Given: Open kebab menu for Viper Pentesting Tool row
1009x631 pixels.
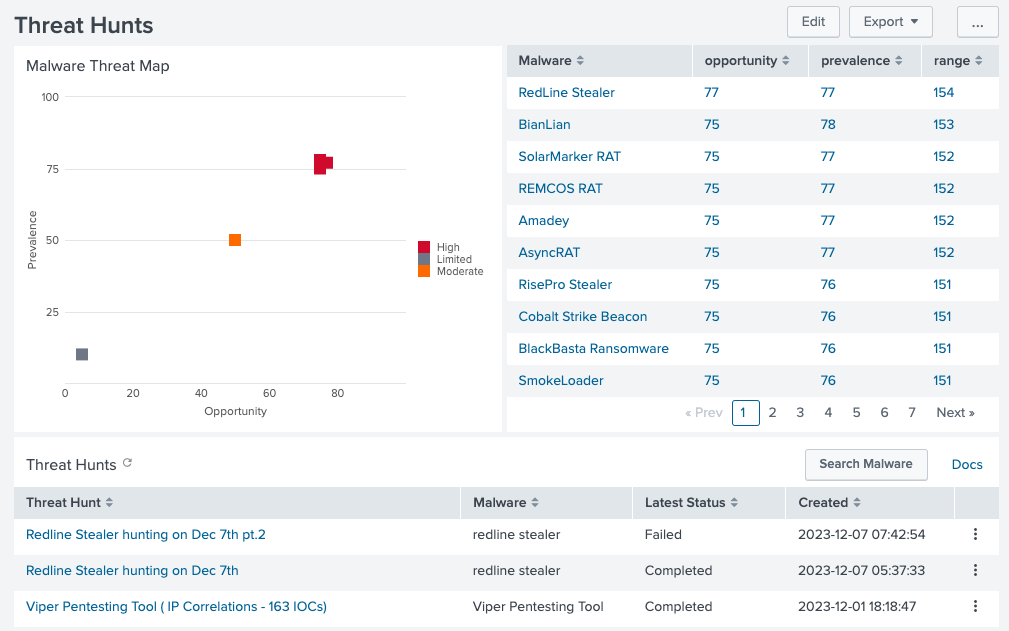Looking at the screenshot, I should click(976, 606).
